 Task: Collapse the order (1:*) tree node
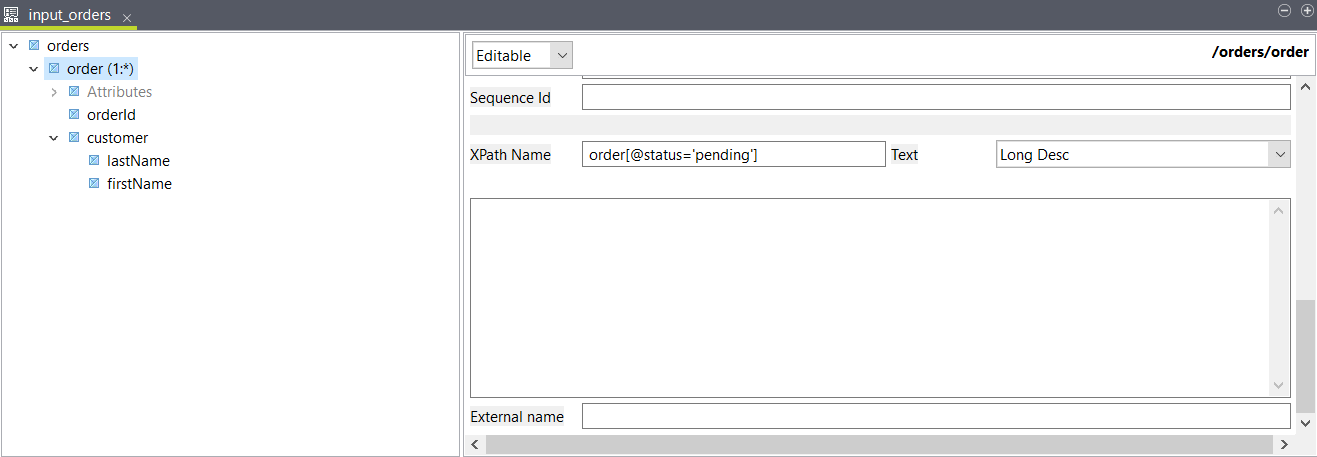click(x=34, y=69)
